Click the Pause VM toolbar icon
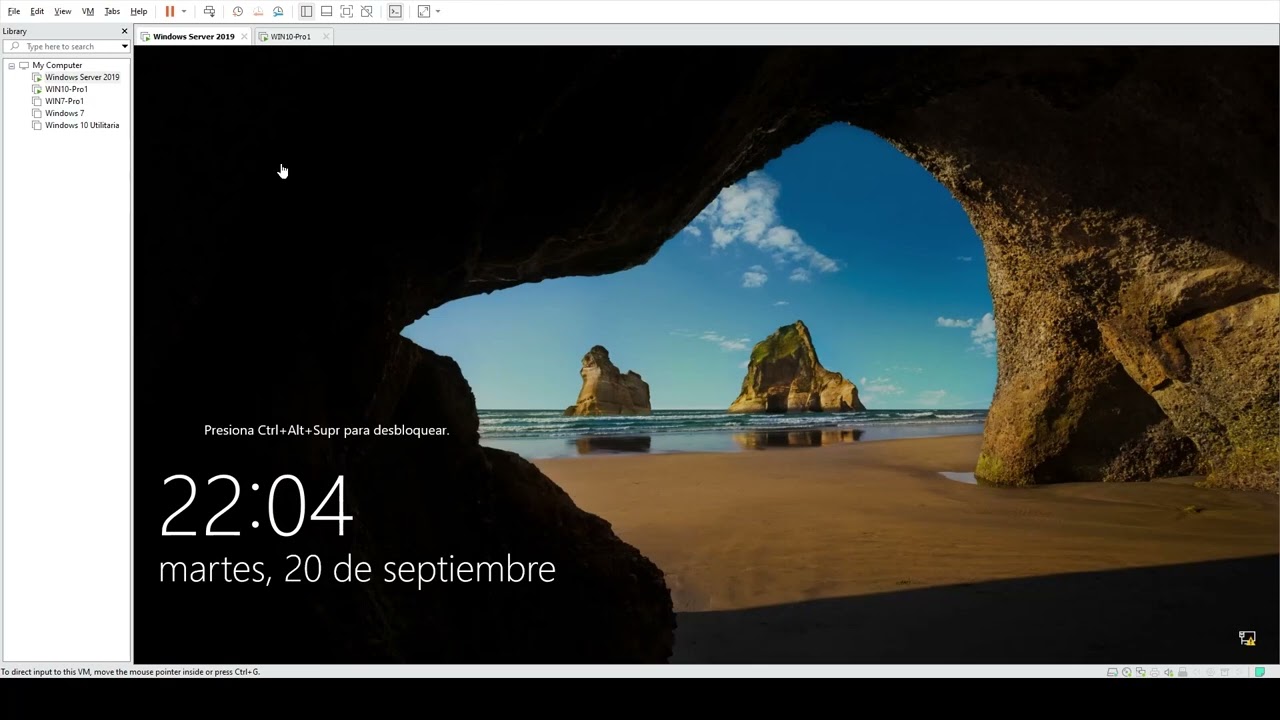 [x=169, y=11]
